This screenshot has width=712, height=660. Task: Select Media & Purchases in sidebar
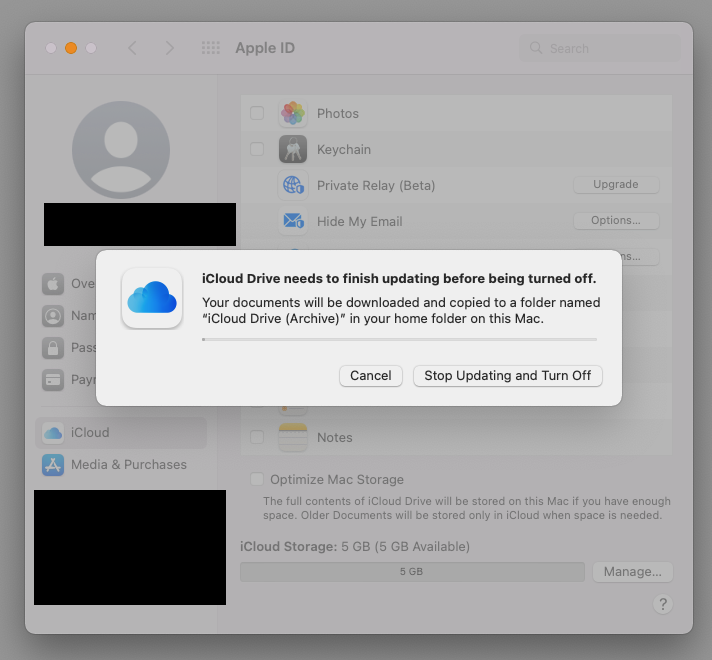pos(121,464)
